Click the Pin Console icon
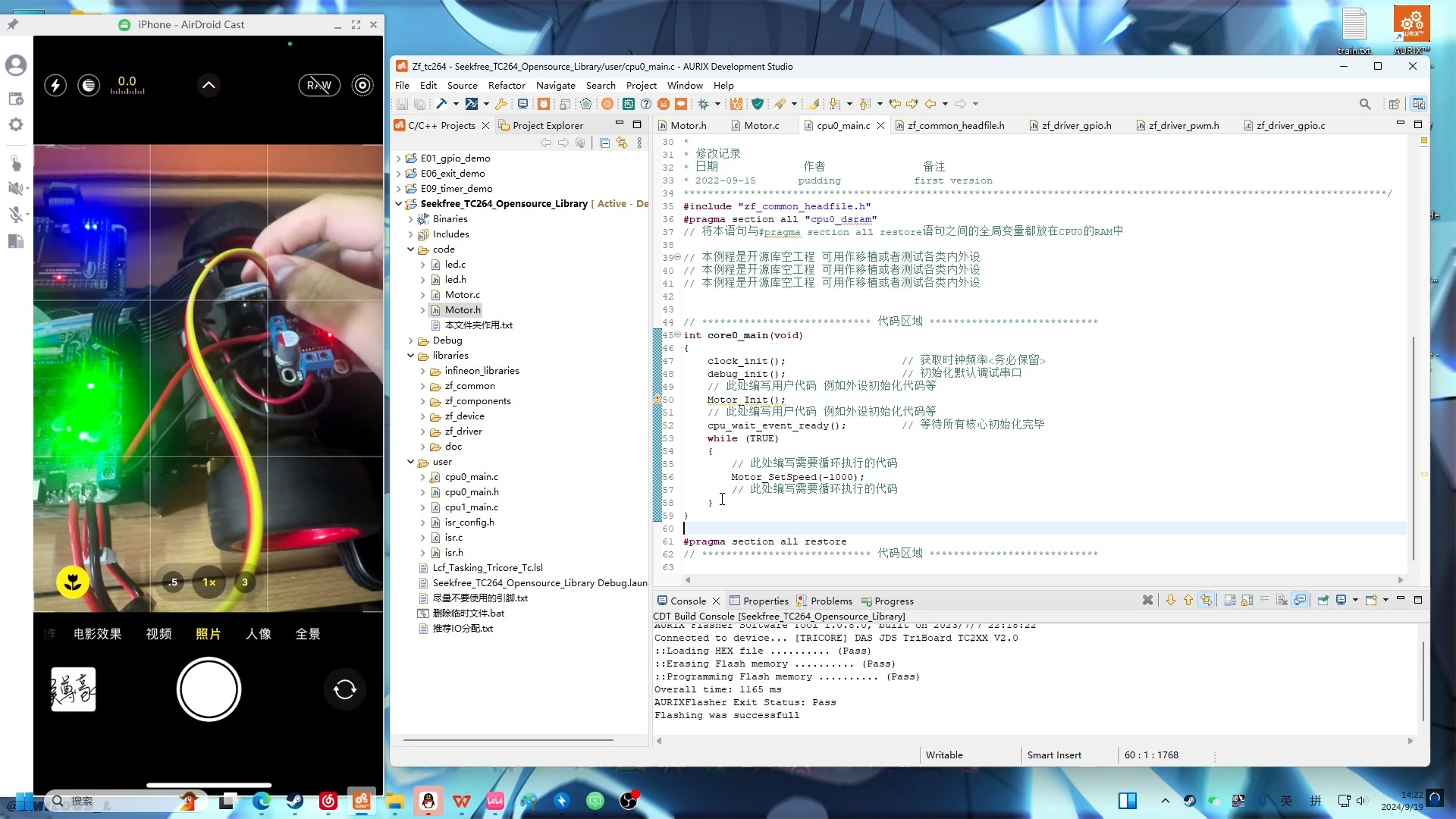 pos(1323,600)
